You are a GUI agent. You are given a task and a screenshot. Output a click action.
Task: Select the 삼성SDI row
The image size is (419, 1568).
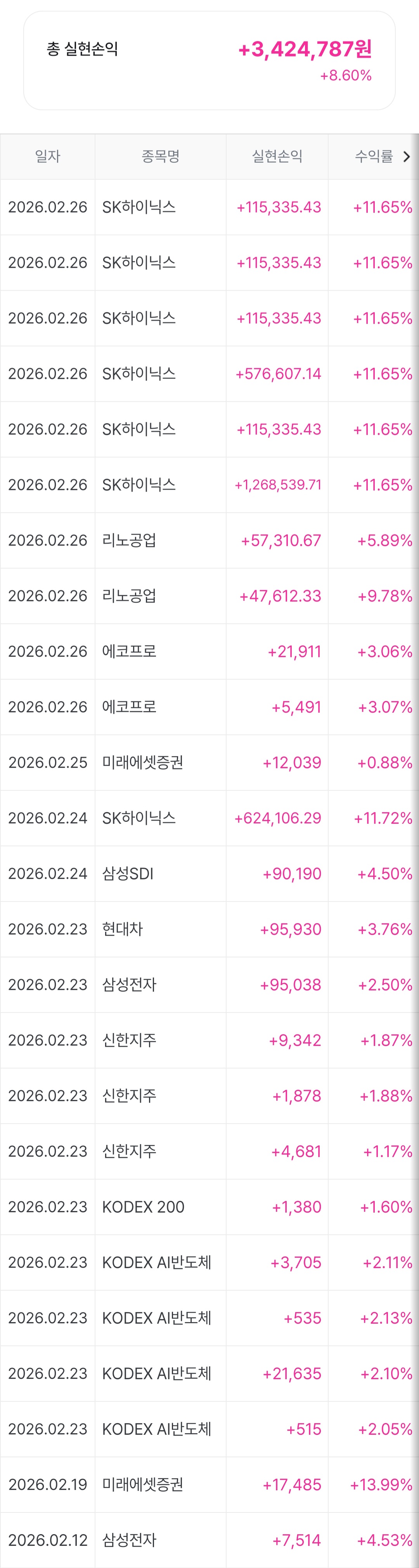[x=209, y=874]
